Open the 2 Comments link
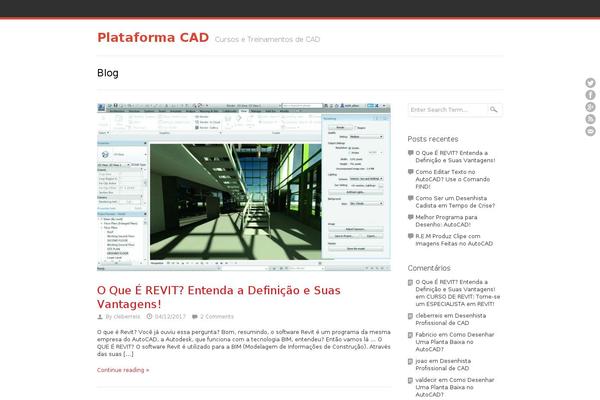The image size is (600, 400). (x=217, y=317)
